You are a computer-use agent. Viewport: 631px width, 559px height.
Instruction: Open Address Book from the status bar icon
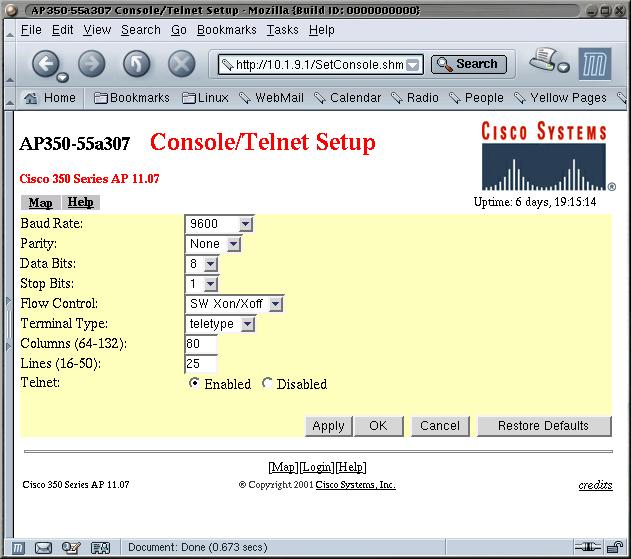point(100,548)
